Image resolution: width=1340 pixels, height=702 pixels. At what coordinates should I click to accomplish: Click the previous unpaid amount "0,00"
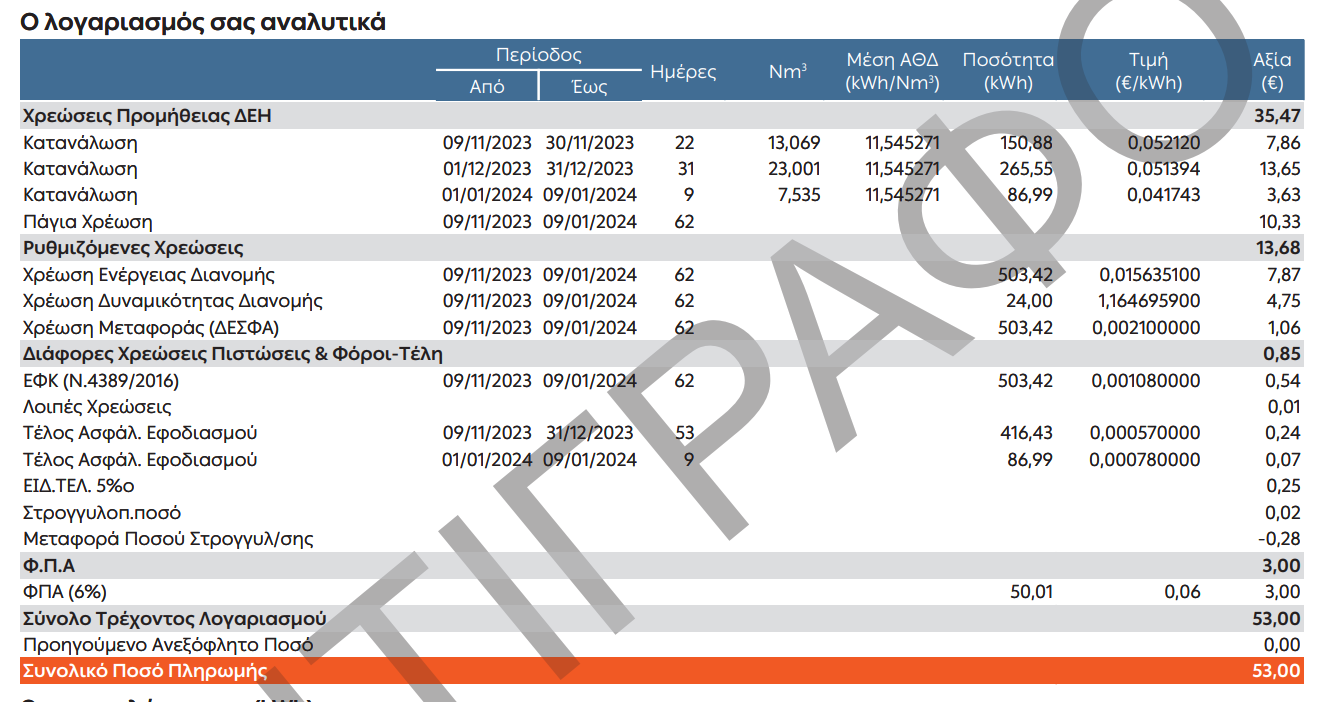pyautogui.click(x=1282, y=645)
